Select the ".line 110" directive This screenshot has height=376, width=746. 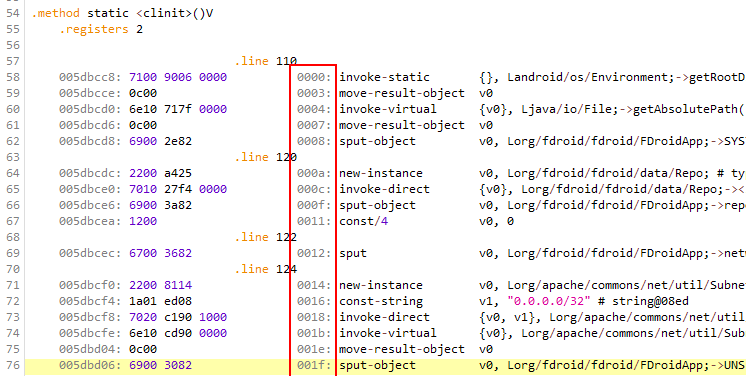click(266, 61)
